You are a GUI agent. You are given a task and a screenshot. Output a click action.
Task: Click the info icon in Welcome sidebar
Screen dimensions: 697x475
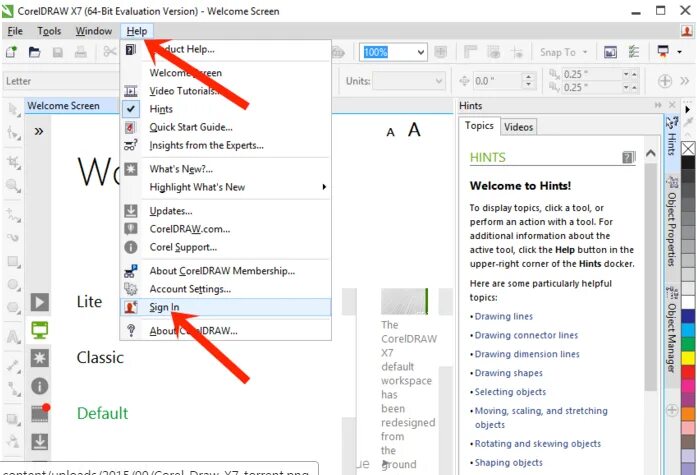[40, 386]
